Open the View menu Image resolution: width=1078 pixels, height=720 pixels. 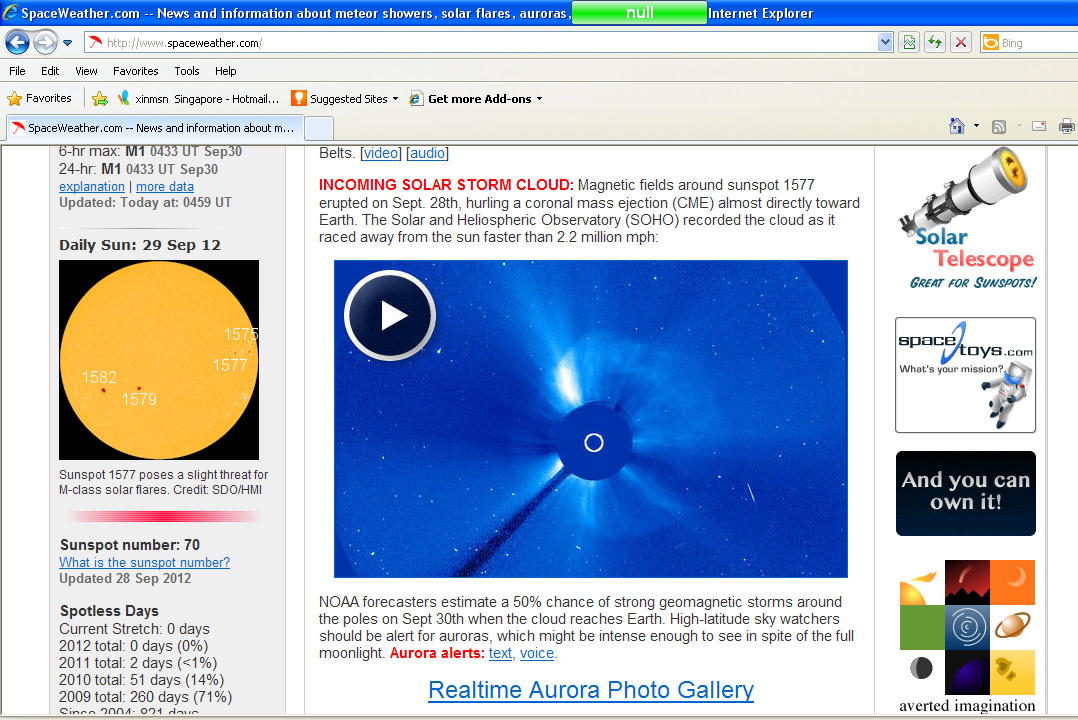pyautogui.click(x=86, y=71)
